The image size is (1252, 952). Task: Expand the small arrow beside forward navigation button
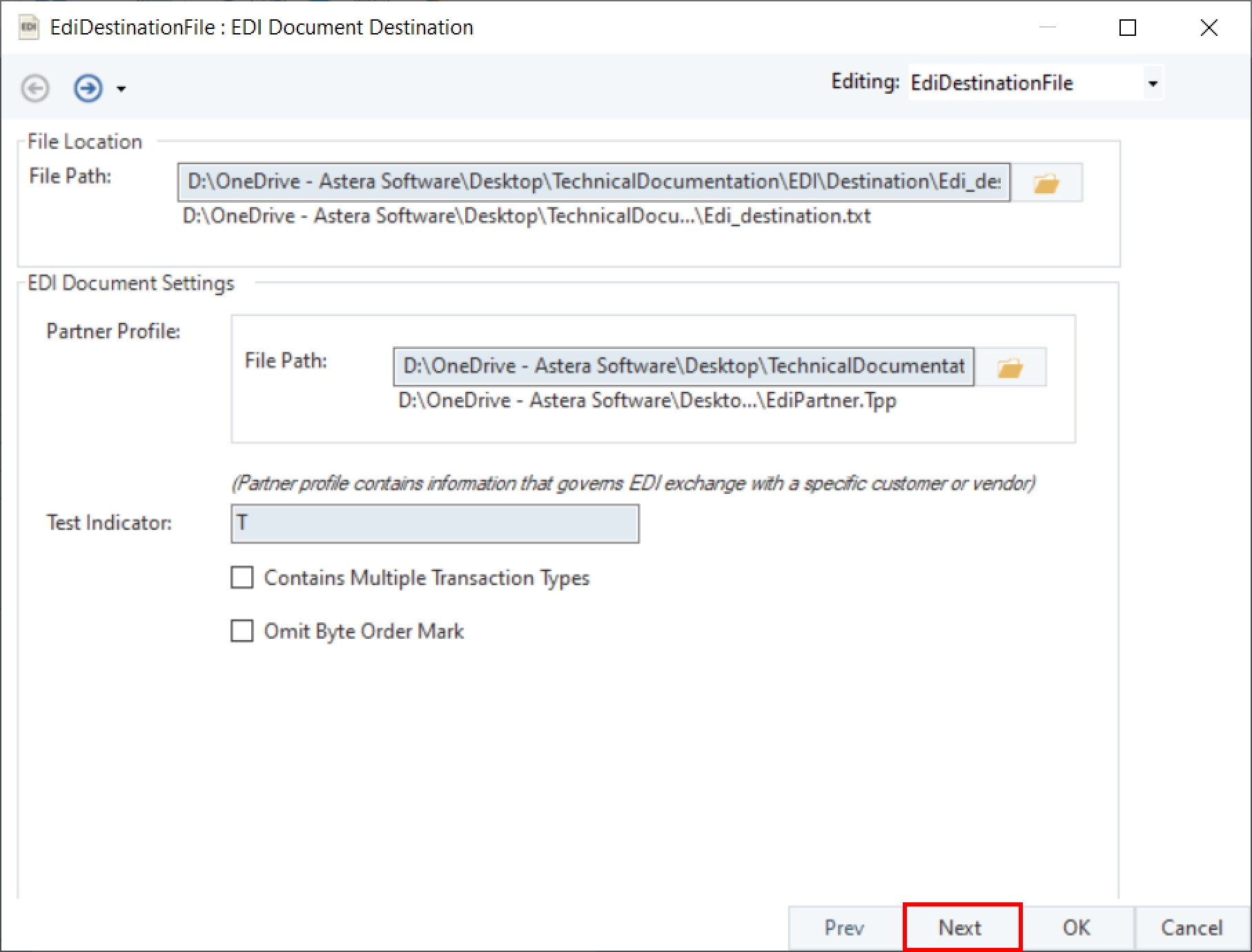pos(121,89)
